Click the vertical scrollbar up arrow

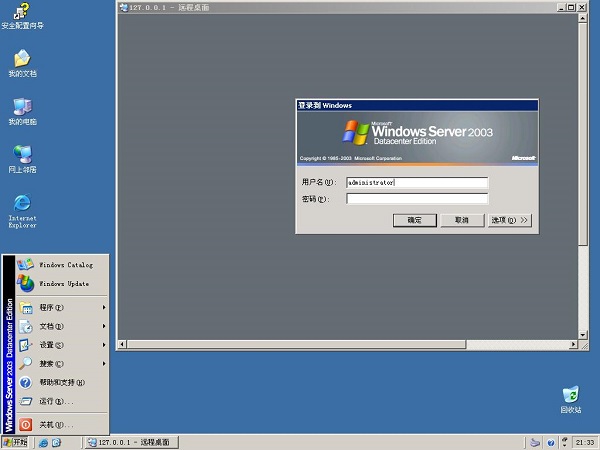(582, 18)
